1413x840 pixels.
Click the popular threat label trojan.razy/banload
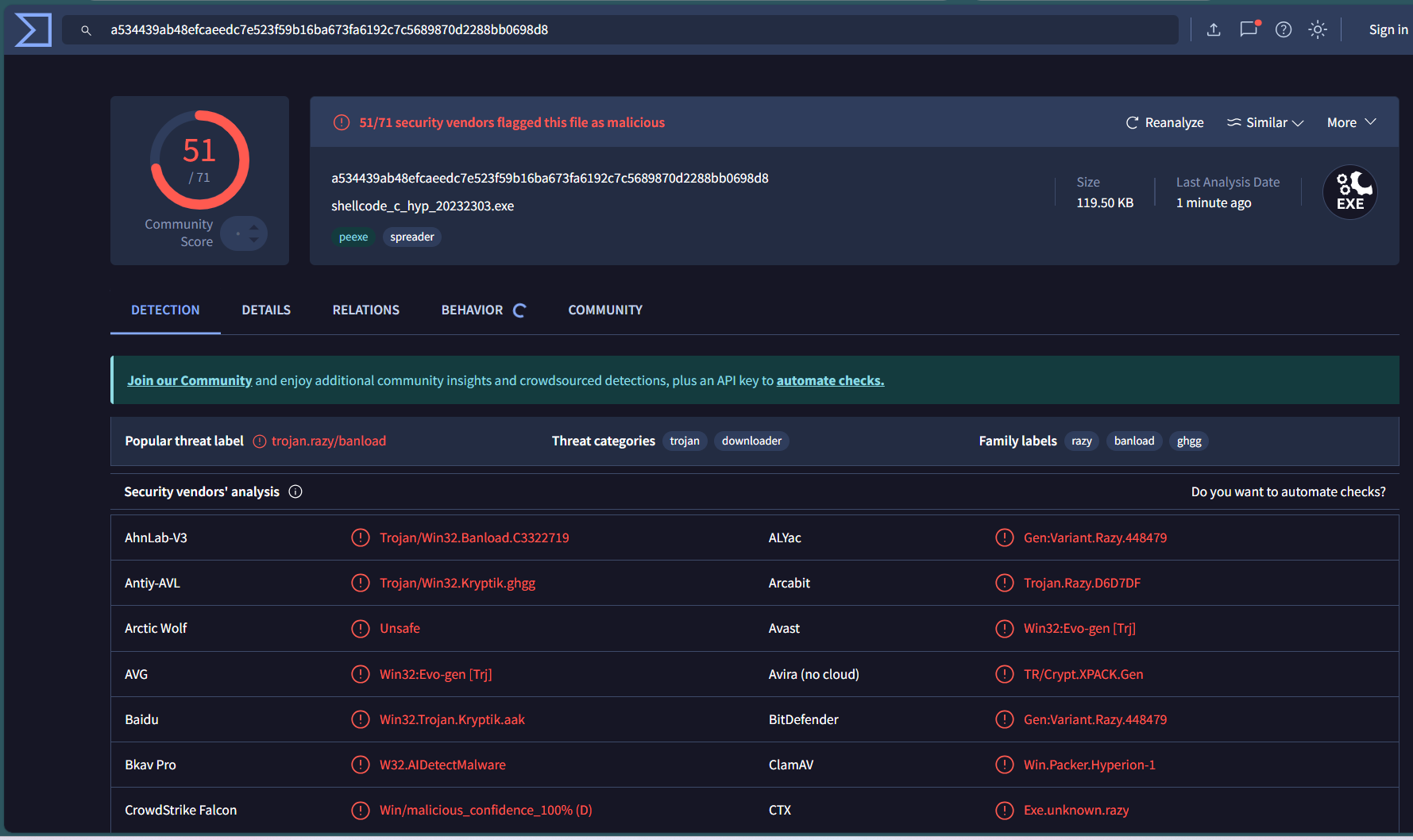point(329,441)
